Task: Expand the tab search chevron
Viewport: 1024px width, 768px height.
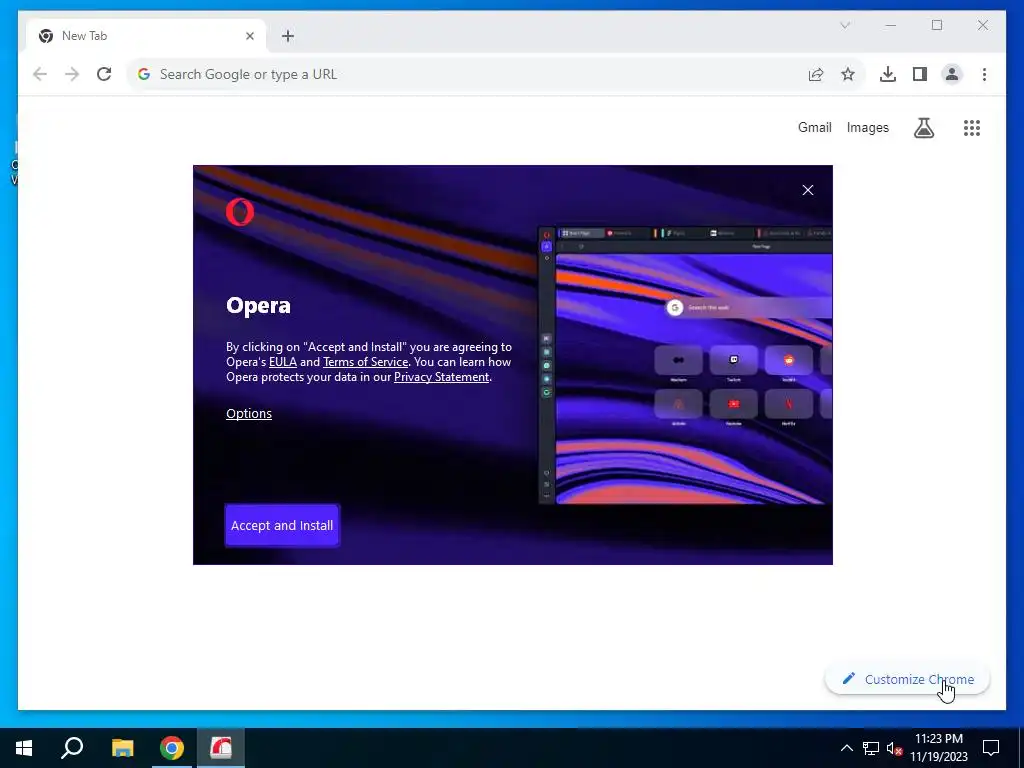Action: click(x=844, y=25)
